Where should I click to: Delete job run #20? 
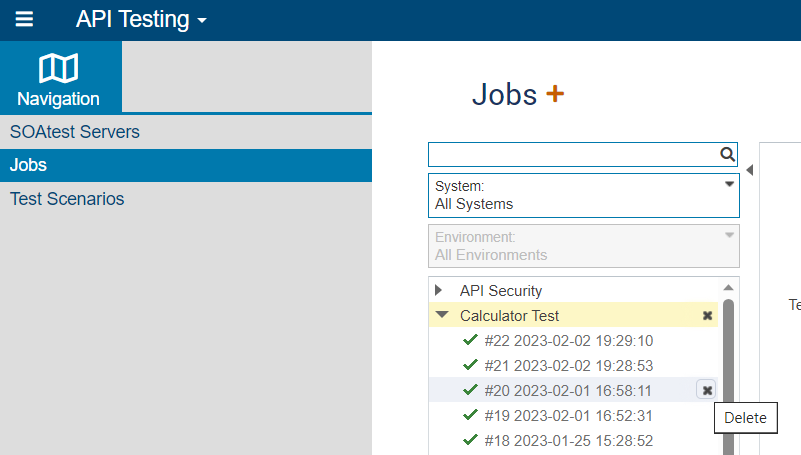coord(707,391)
